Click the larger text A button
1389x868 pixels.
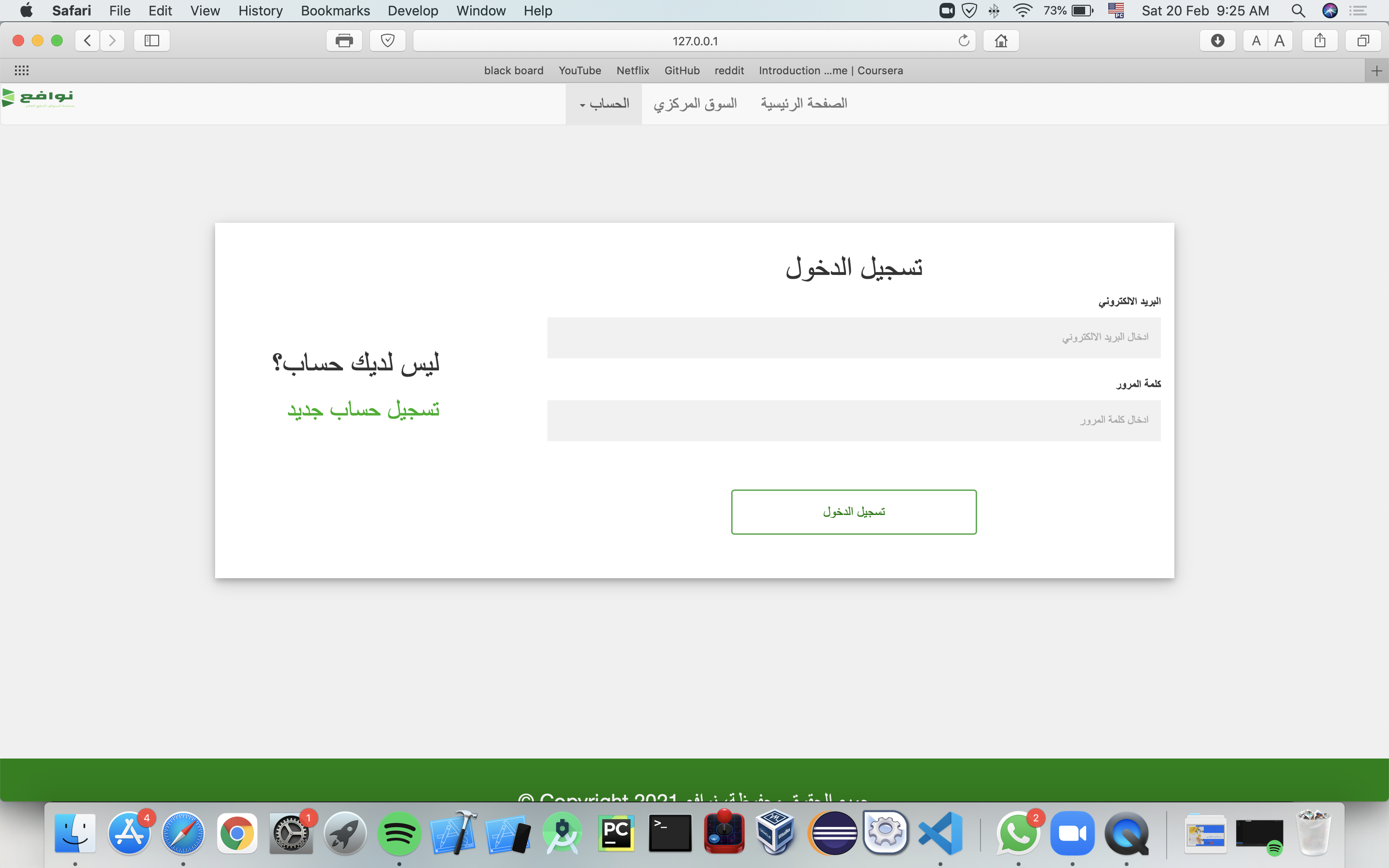1280,41
